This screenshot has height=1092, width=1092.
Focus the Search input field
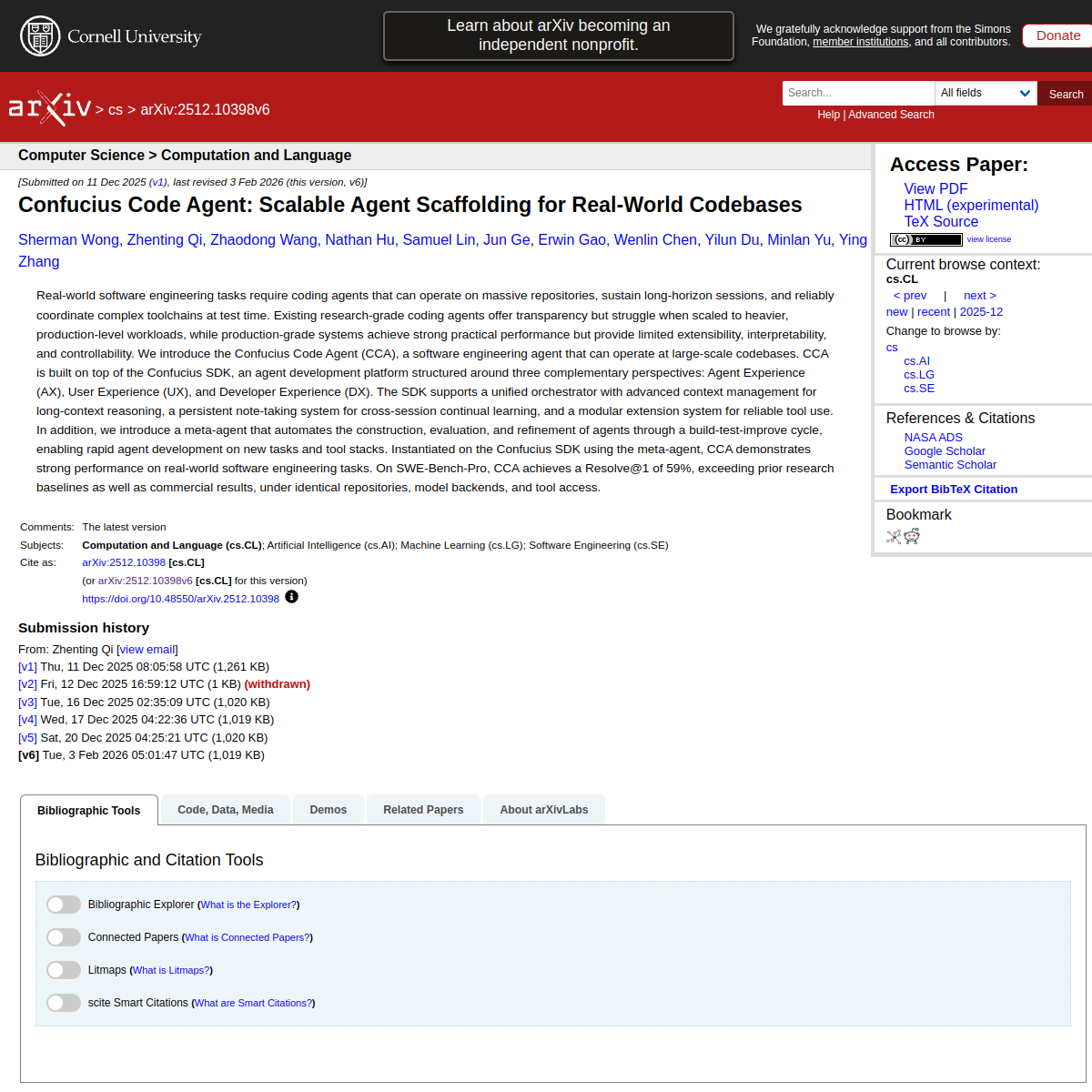click(x=858, y=93)
